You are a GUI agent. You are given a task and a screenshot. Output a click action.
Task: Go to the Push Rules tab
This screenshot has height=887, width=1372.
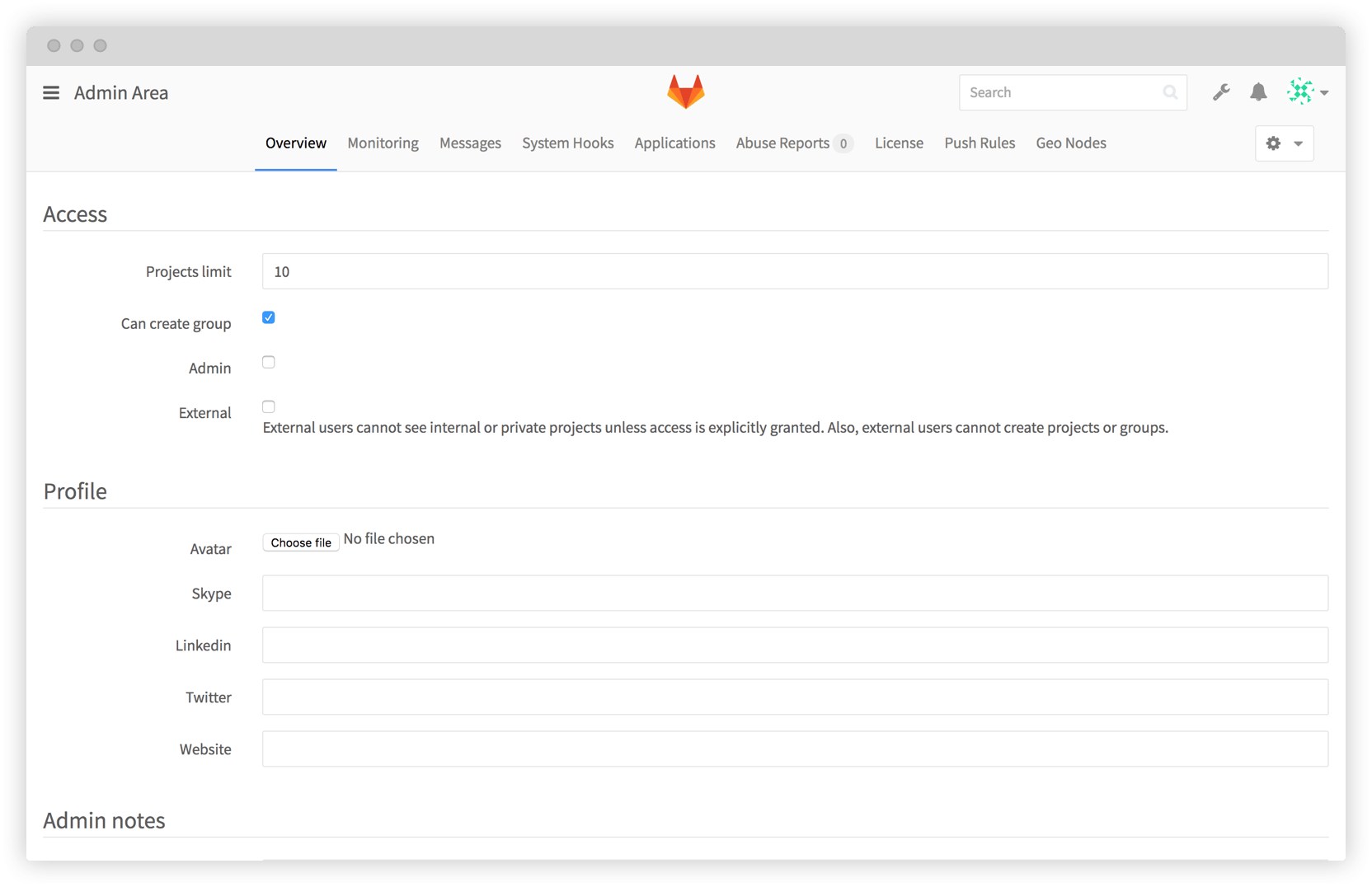pos(980,143)
